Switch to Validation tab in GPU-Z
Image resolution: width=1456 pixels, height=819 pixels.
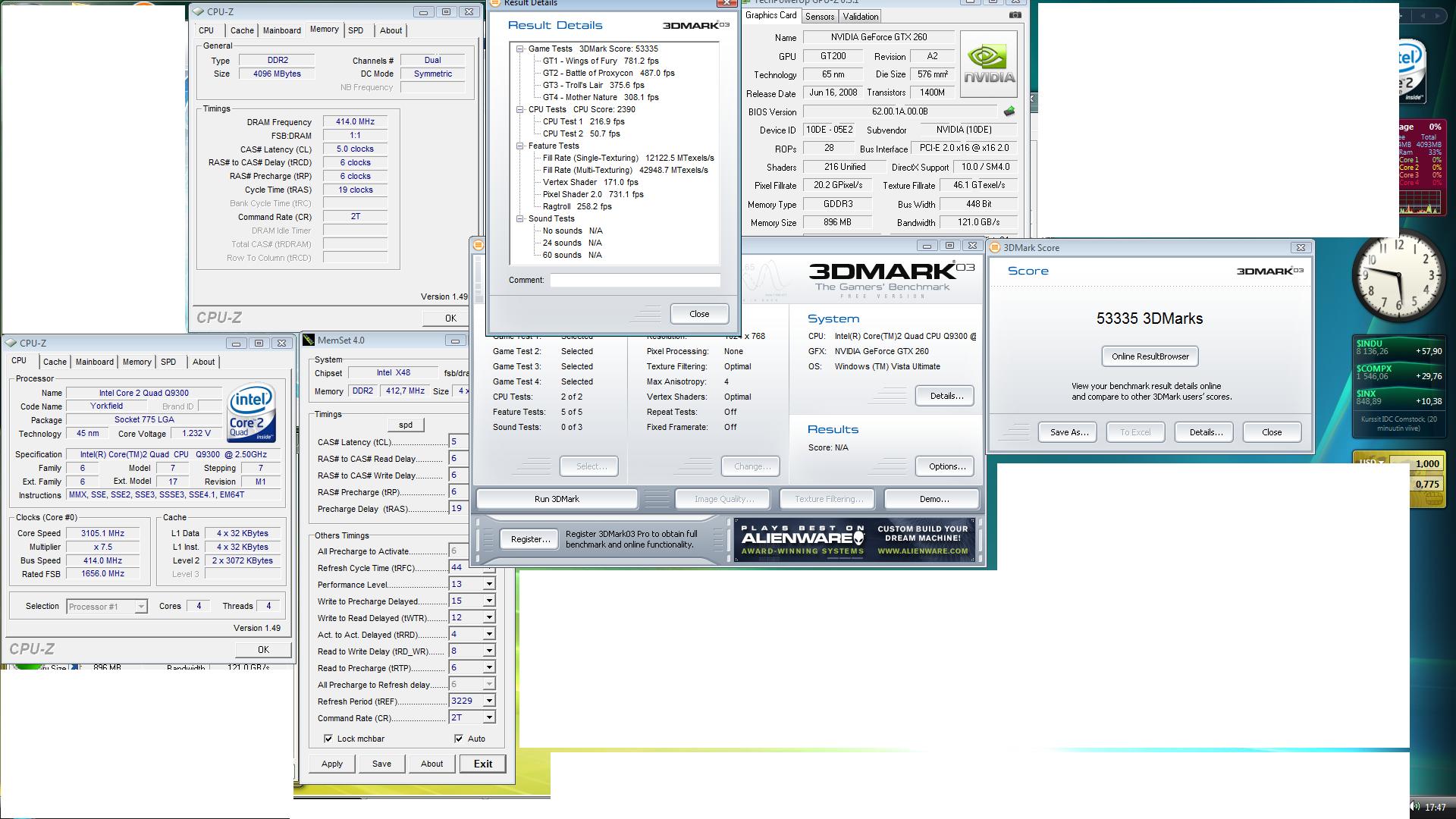coord(860,16)
